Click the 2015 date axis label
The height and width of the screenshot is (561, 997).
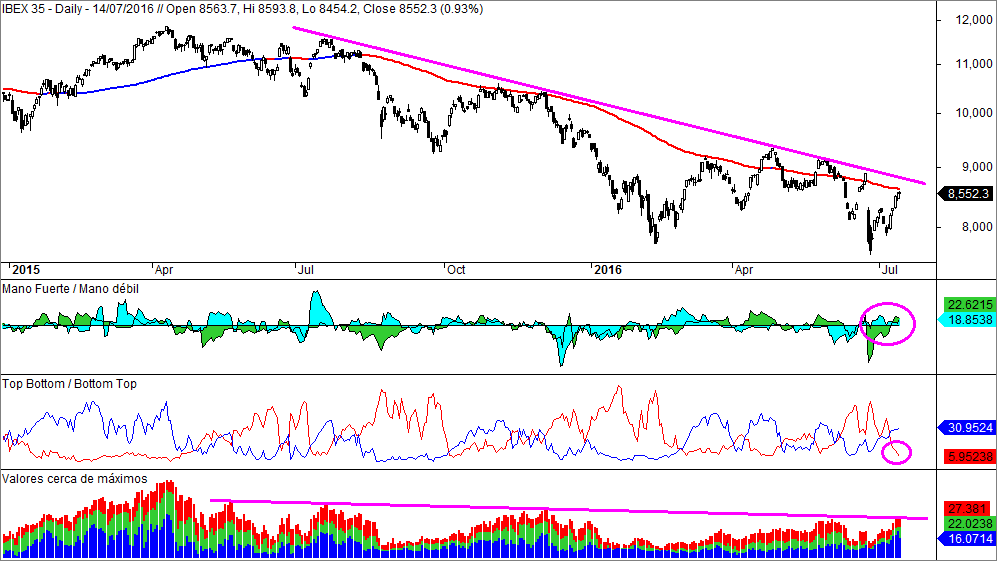pos(26,270)
